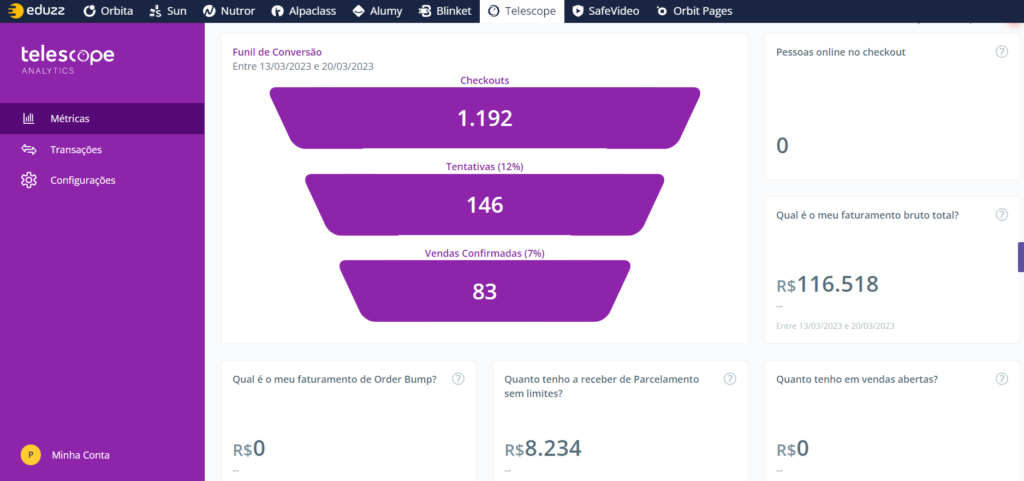The image size is (1024, 481).
Task: Click the Tentativas (12%) label
Action: pos(485,166)
